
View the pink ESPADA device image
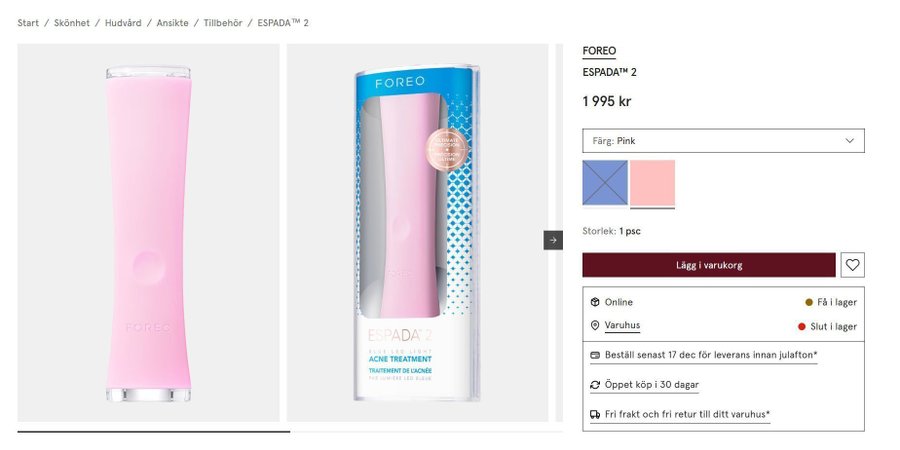coord(148,232)
